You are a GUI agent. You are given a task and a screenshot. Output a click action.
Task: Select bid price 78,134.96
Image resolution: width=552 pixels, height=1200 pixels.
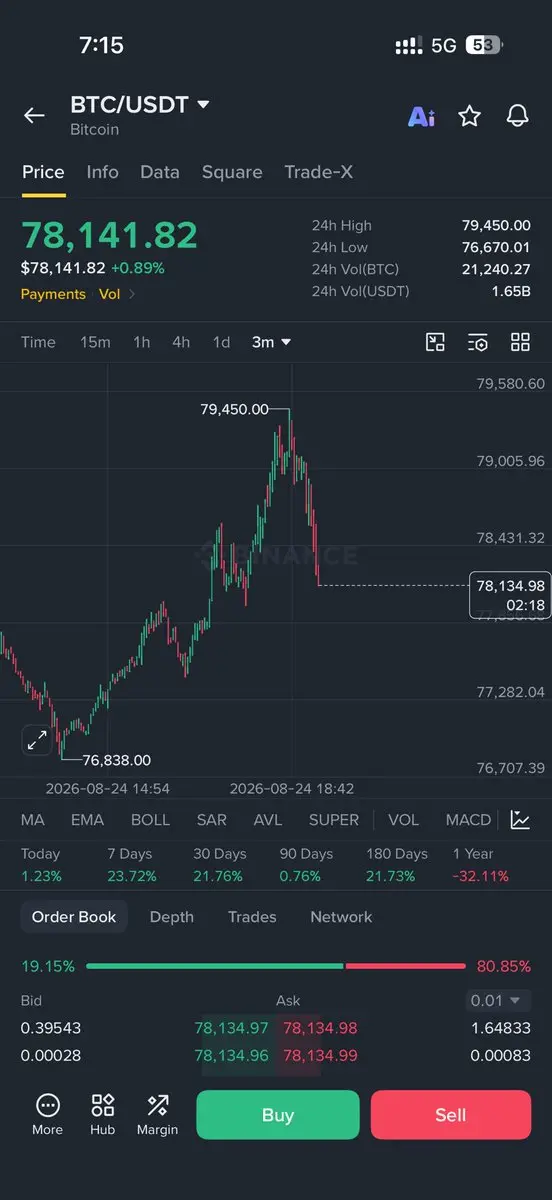[x=232, y=1055]
